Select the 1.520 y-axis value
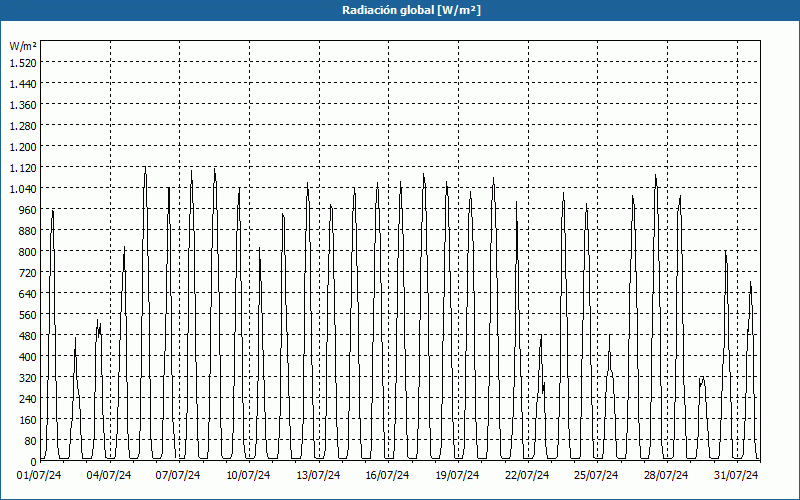Image resolution: width=800 pixels, height=500 pixels. (x=23, y=63)
